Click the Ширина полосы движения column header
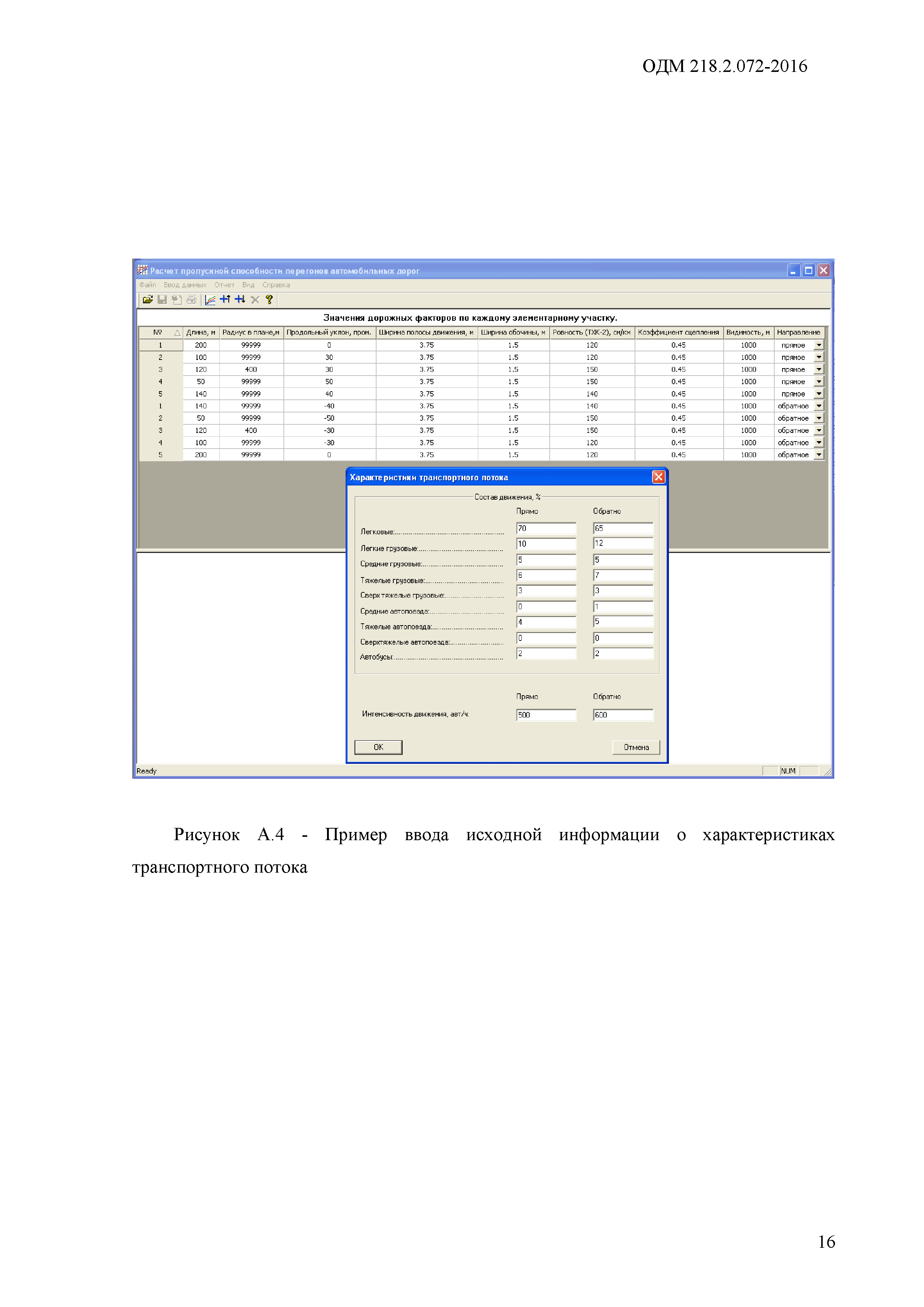The image size is (924, 1307). tap(426, 332)
